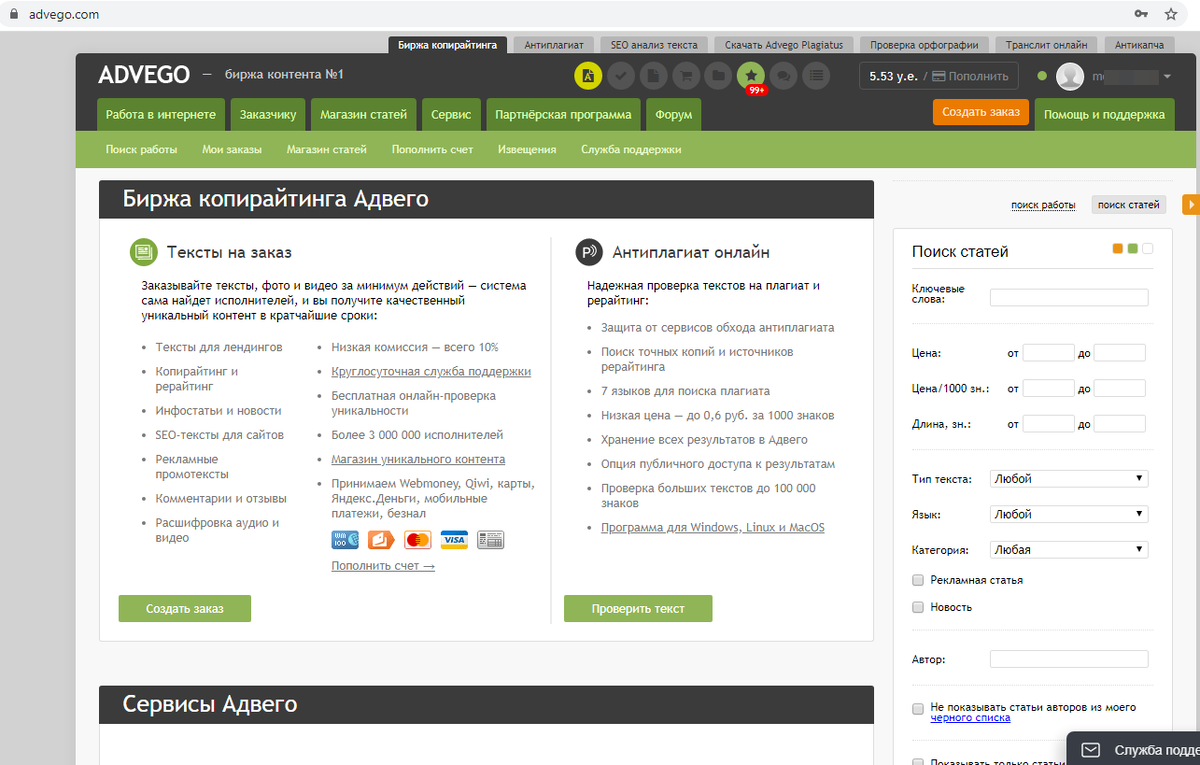Open 'Проверка орфографии' tab

point(925,45)
